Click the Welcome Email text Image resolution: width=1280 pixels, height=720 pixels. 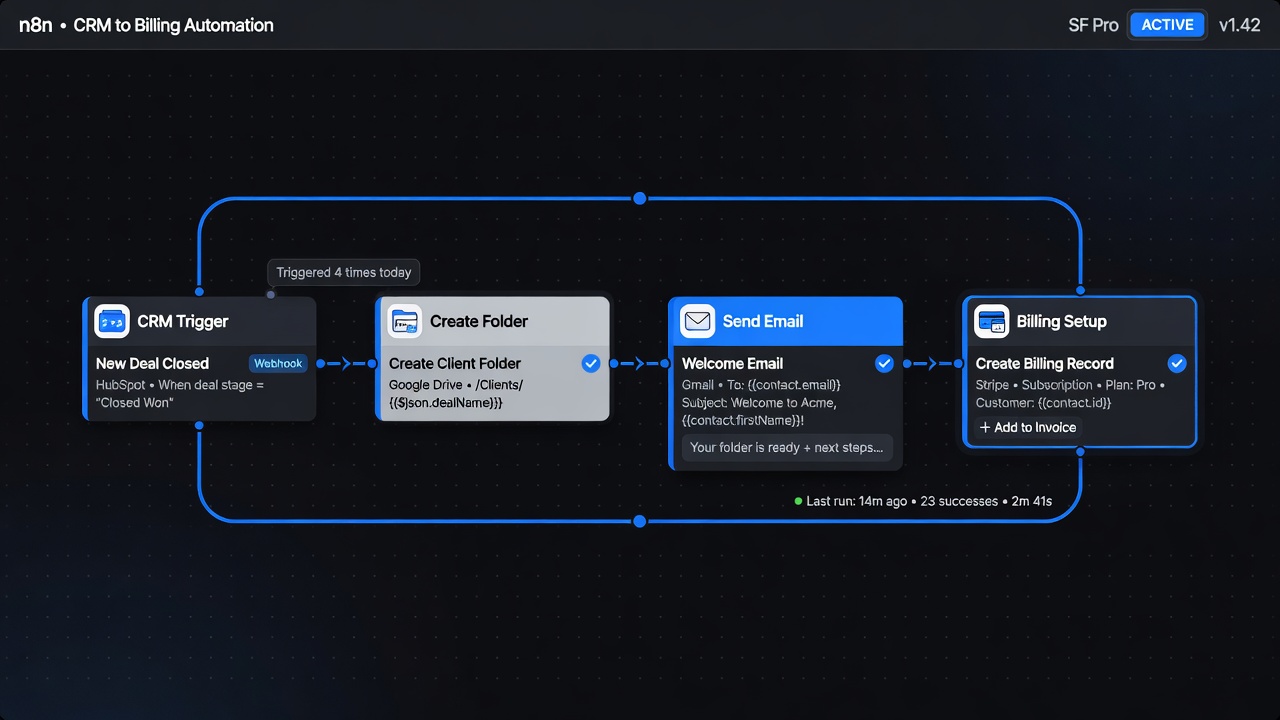coord(732,363)
